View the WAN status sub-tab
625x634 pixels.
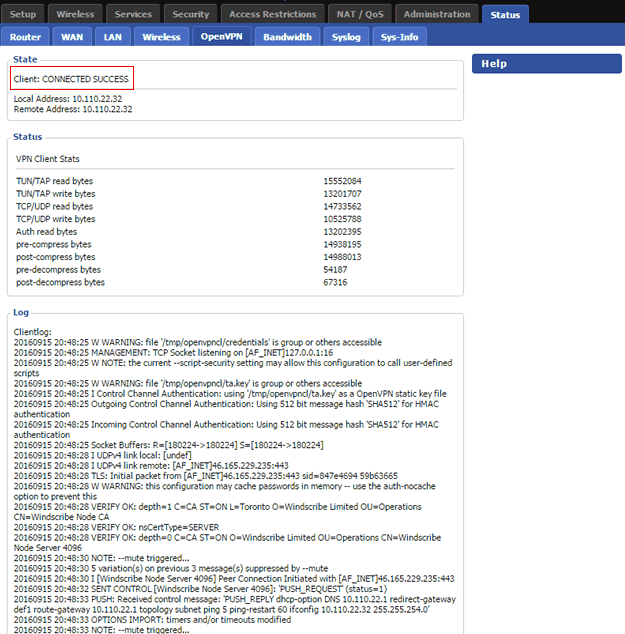click(72, 37)
